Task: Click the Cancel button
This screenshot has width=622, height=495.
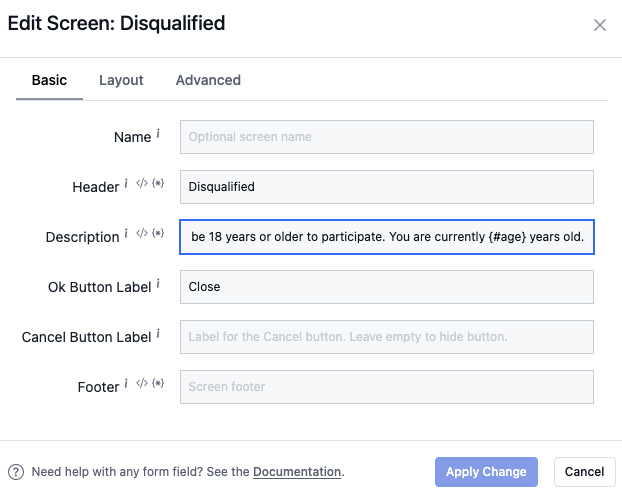Action: [x=584, y=472]
